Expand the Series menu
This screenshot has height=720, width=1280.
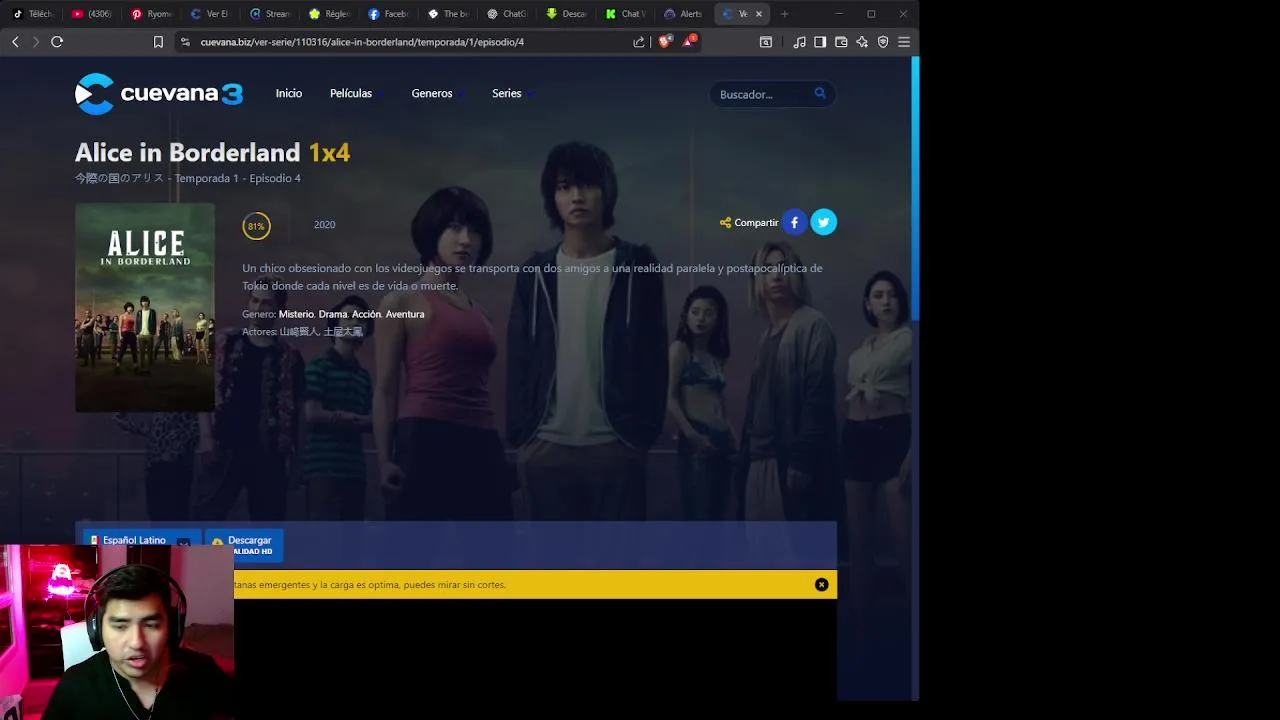coord(508,93)
